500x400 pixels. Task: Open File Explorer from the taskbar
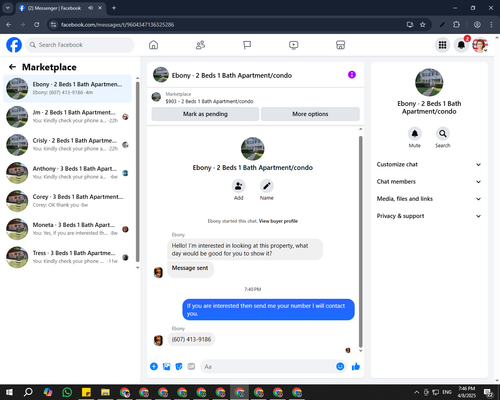pos(105,392)
